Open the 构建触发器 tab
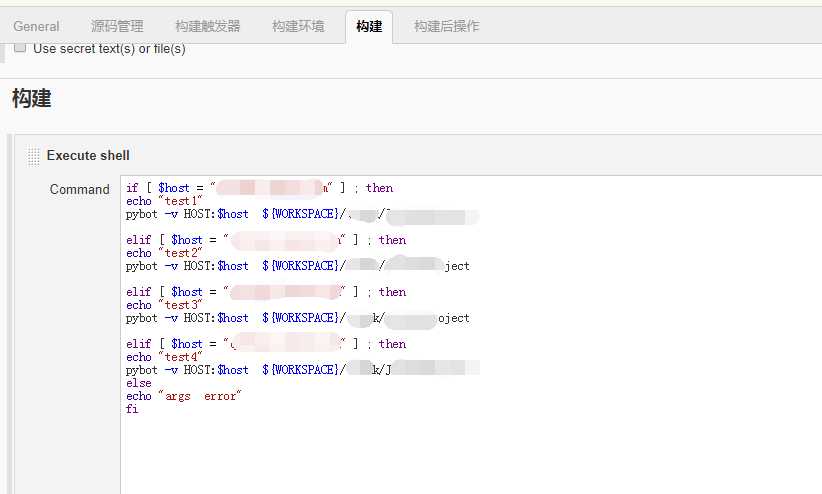Viewport: 822px width, 494px height. coord(208,26)
